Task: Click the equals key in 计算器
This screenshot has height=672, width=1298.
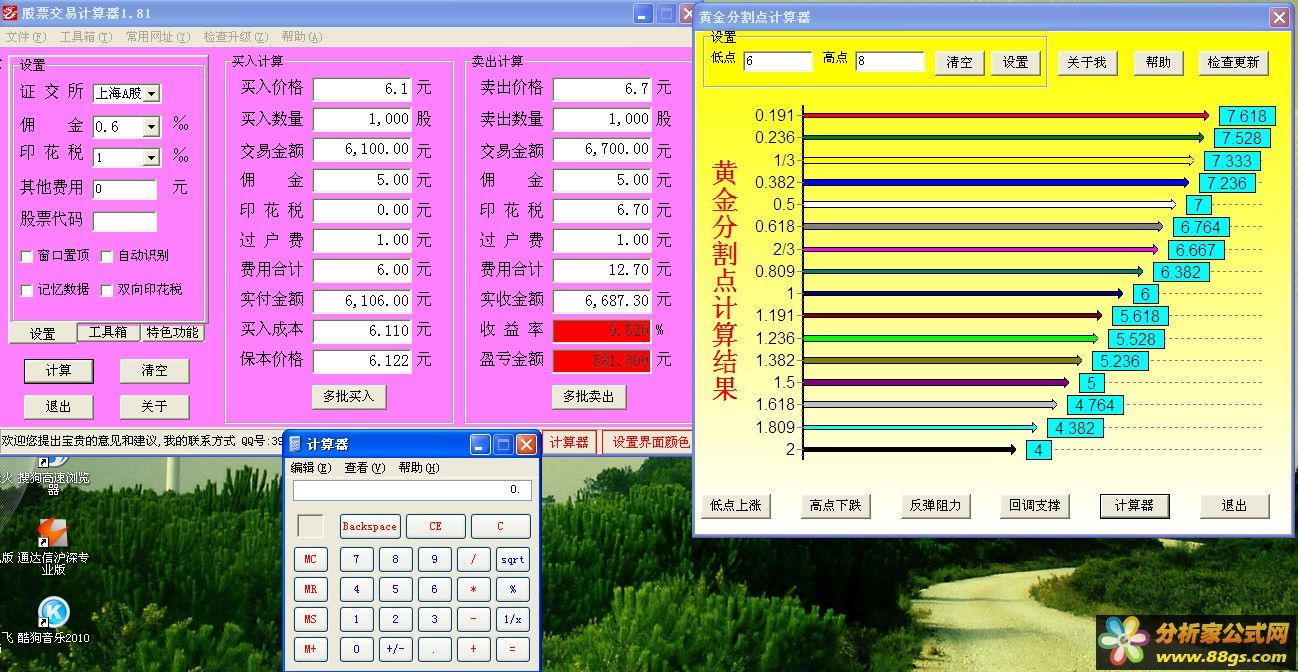Action: (513, 650)
